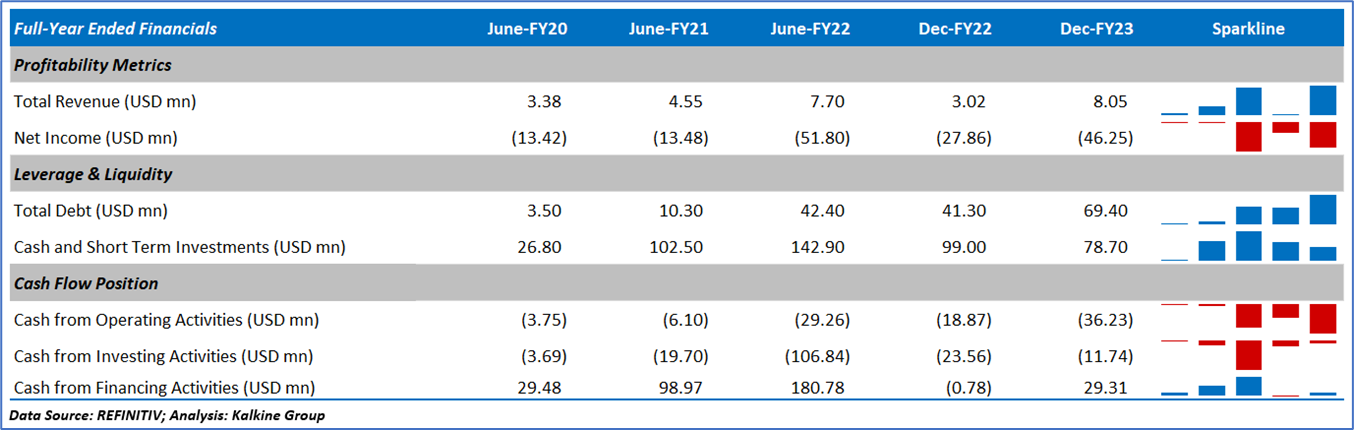
Task: Select the Leverage & Liquidity section row
Action: (x=93, y=174)
